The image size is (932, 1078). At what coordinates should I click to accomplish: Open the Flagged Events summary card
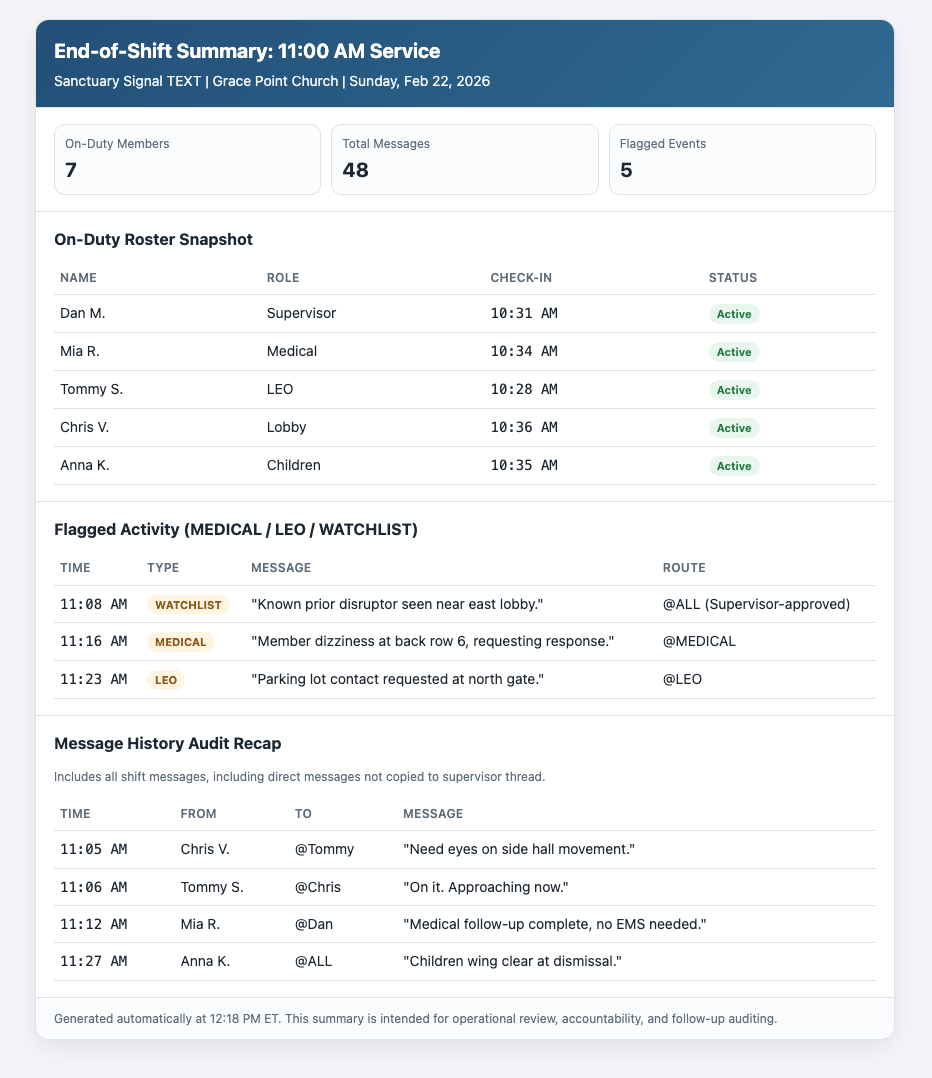click(742, 159)
